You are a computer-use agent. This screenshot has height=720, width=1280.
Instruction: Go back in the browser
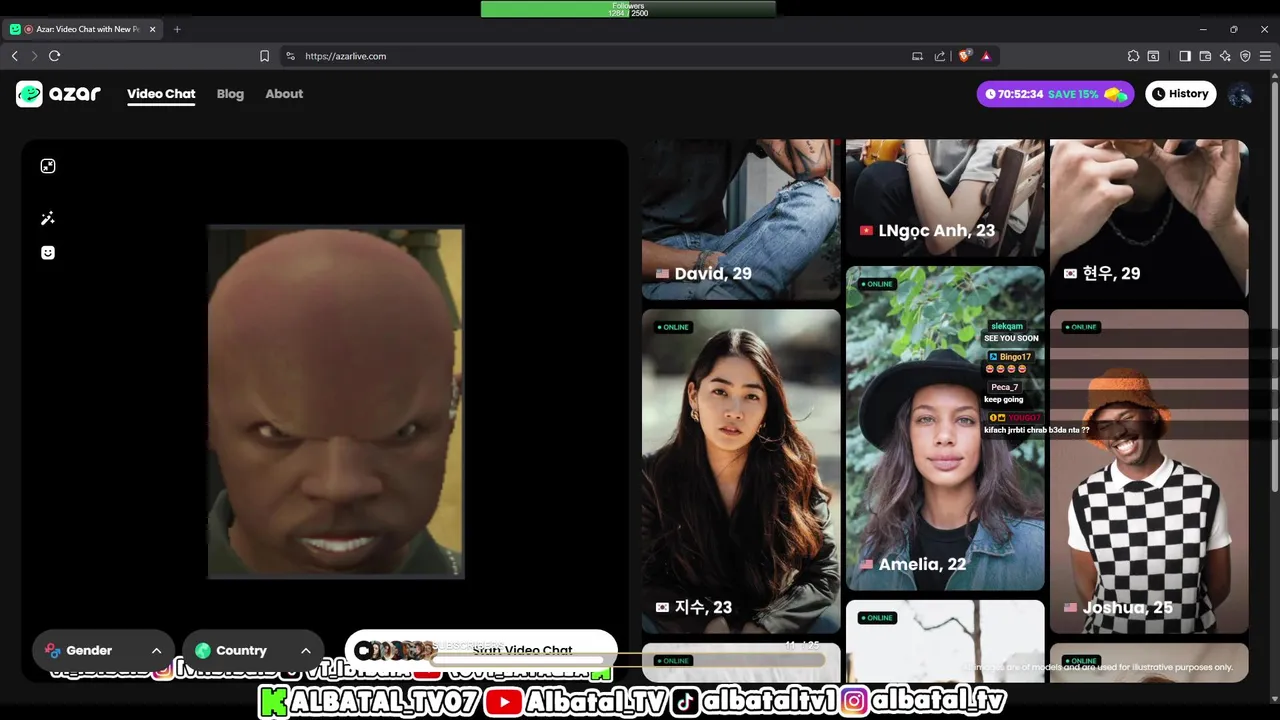[x=14, y=56]
